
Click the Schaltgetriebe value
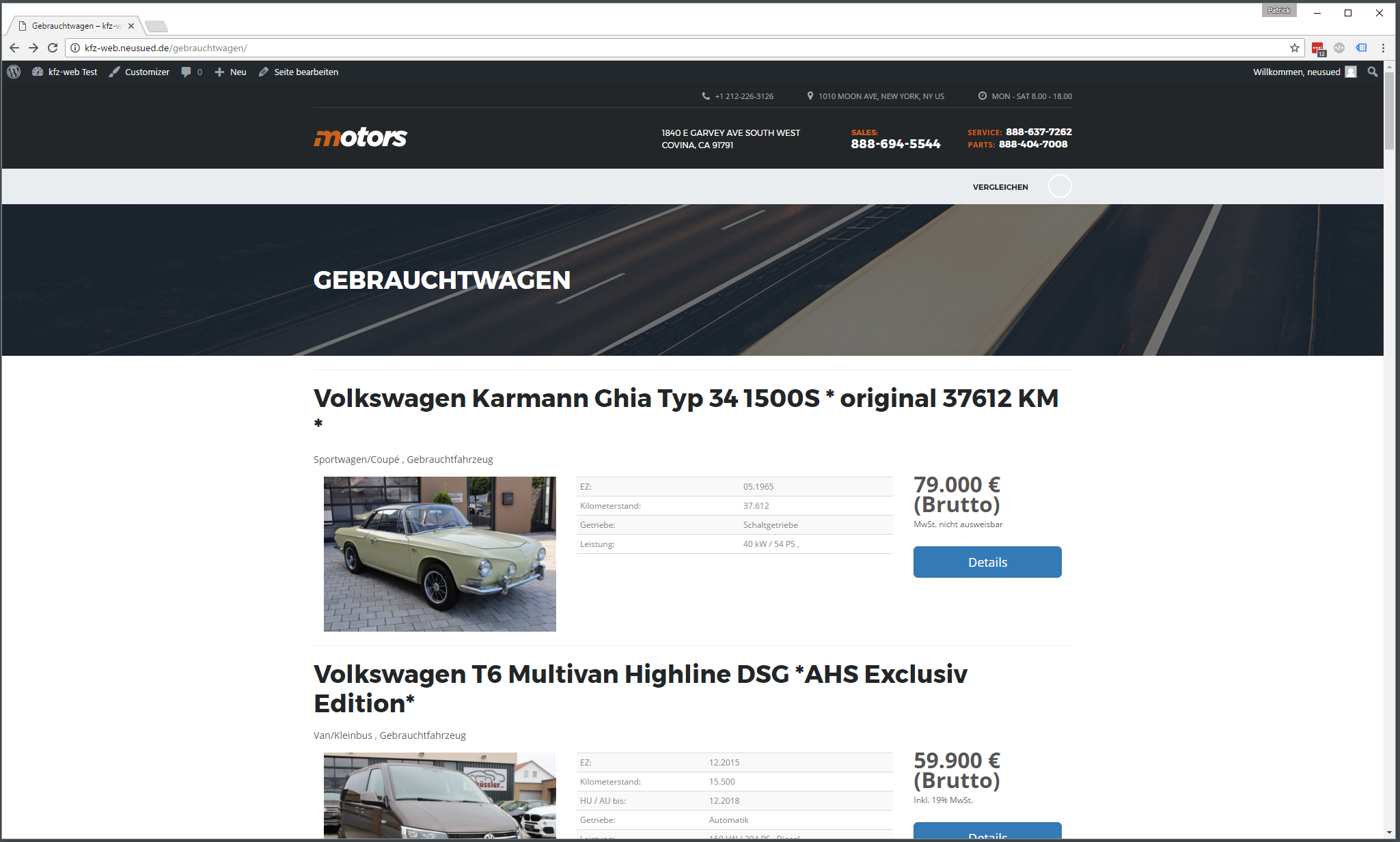(x=771, y=525)
